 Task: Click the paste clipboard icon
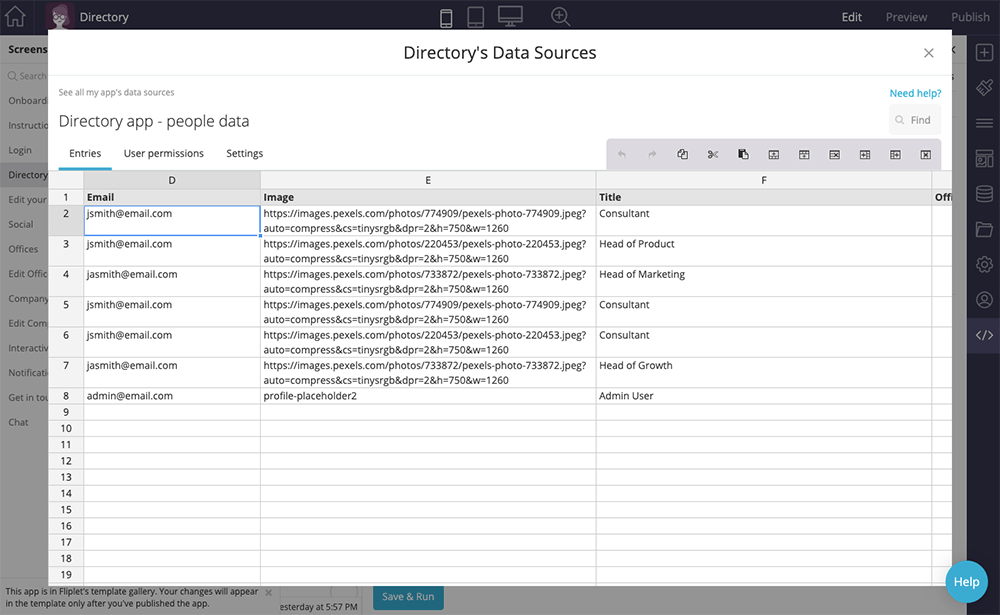(743, 154)
